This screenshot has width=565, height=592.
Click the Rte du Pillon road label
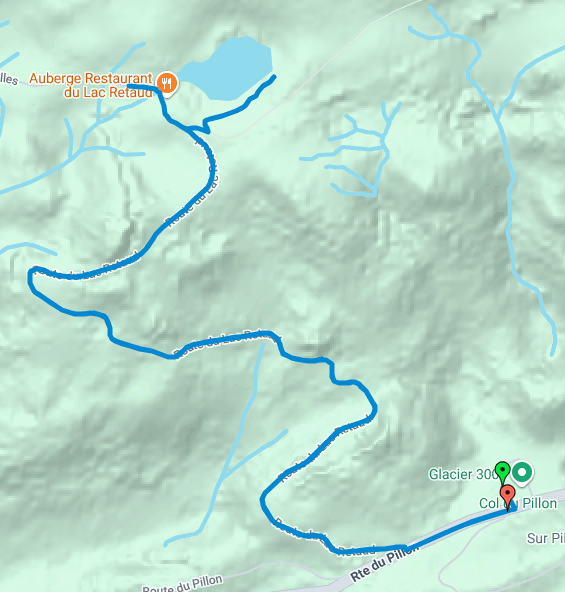coord(384,563)
